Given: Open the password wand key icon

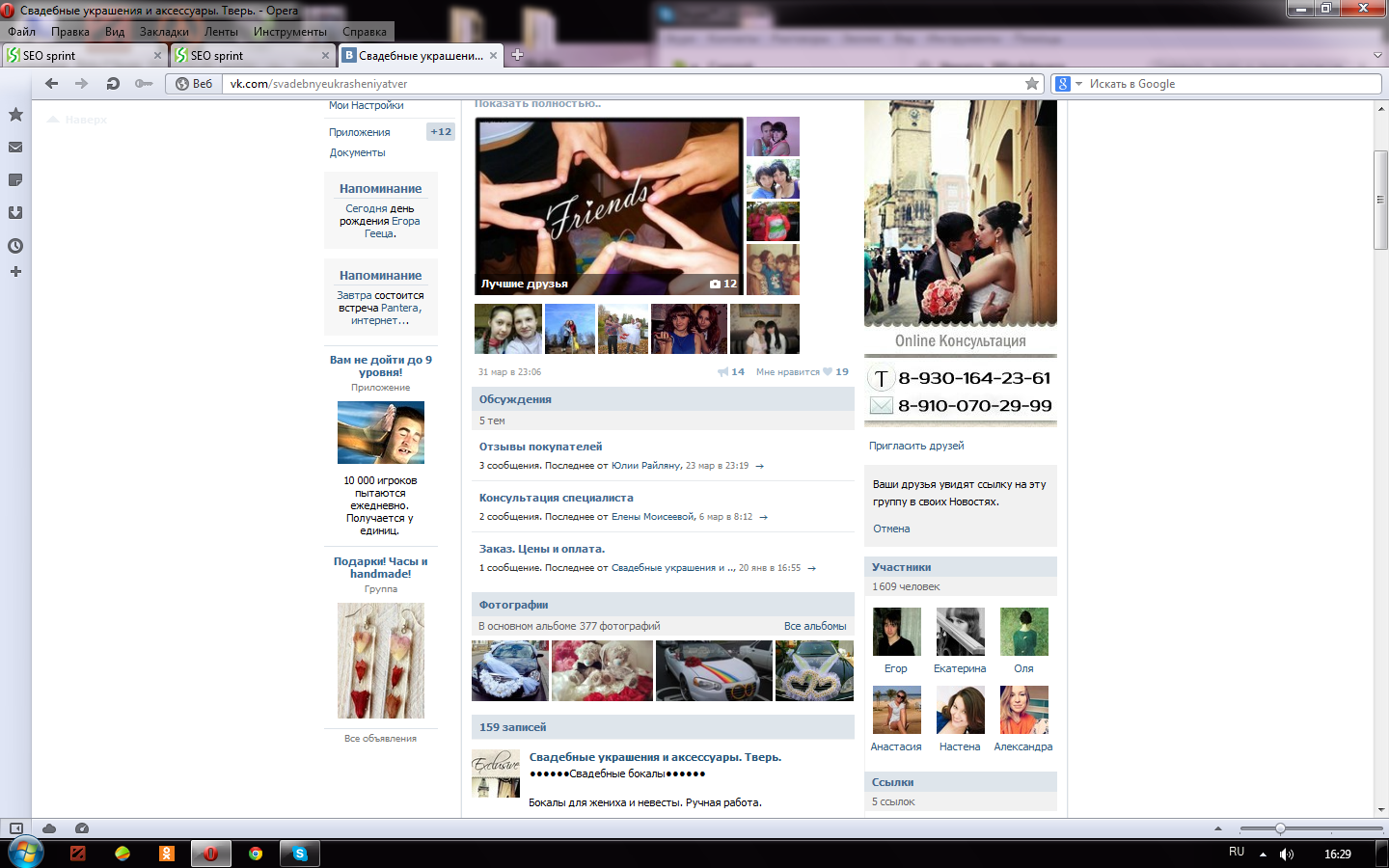Looking at the screenshot, I should 144,84.
